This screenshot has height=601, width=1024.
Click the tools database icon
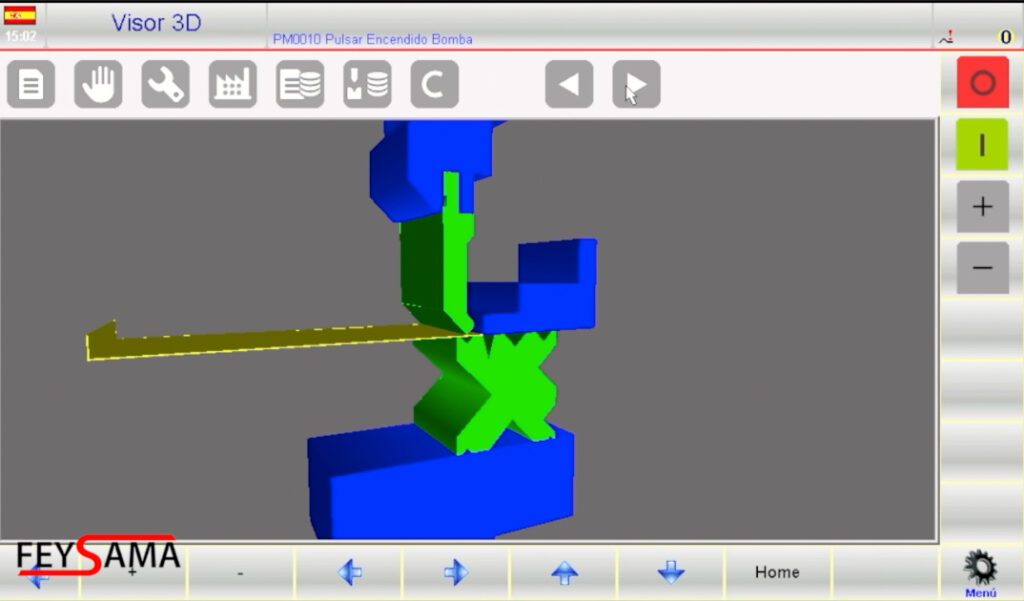pos(367,85)
